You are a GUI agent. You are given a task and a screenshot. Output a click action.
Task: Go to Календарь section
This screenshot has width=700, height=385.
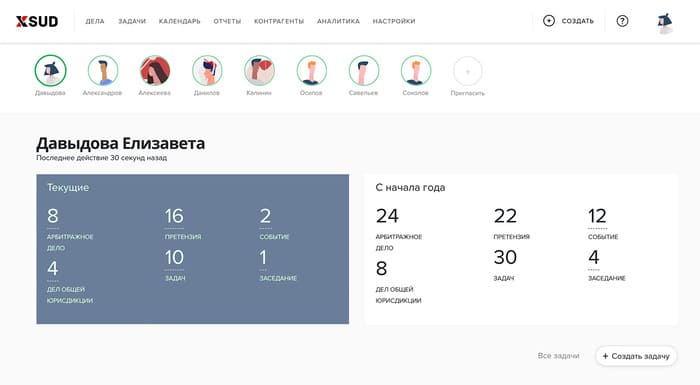coord(179,21)
